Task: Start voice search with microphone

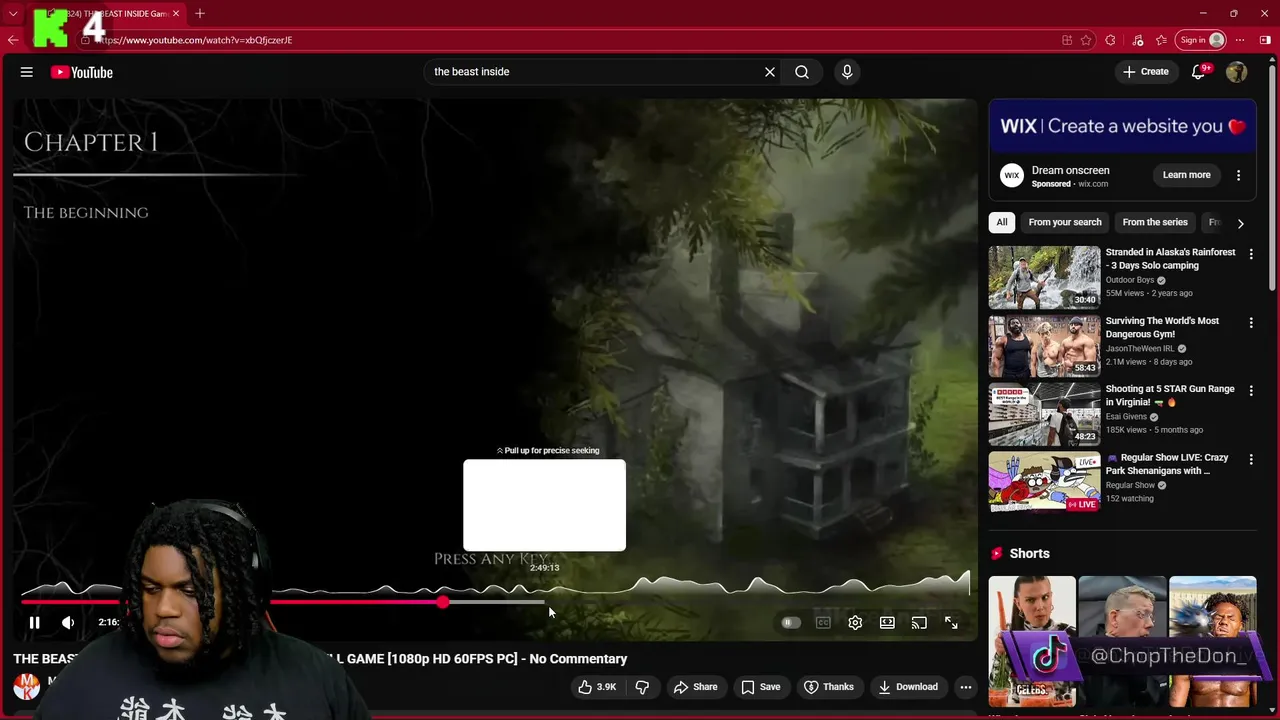Action: tap(847, 72)
